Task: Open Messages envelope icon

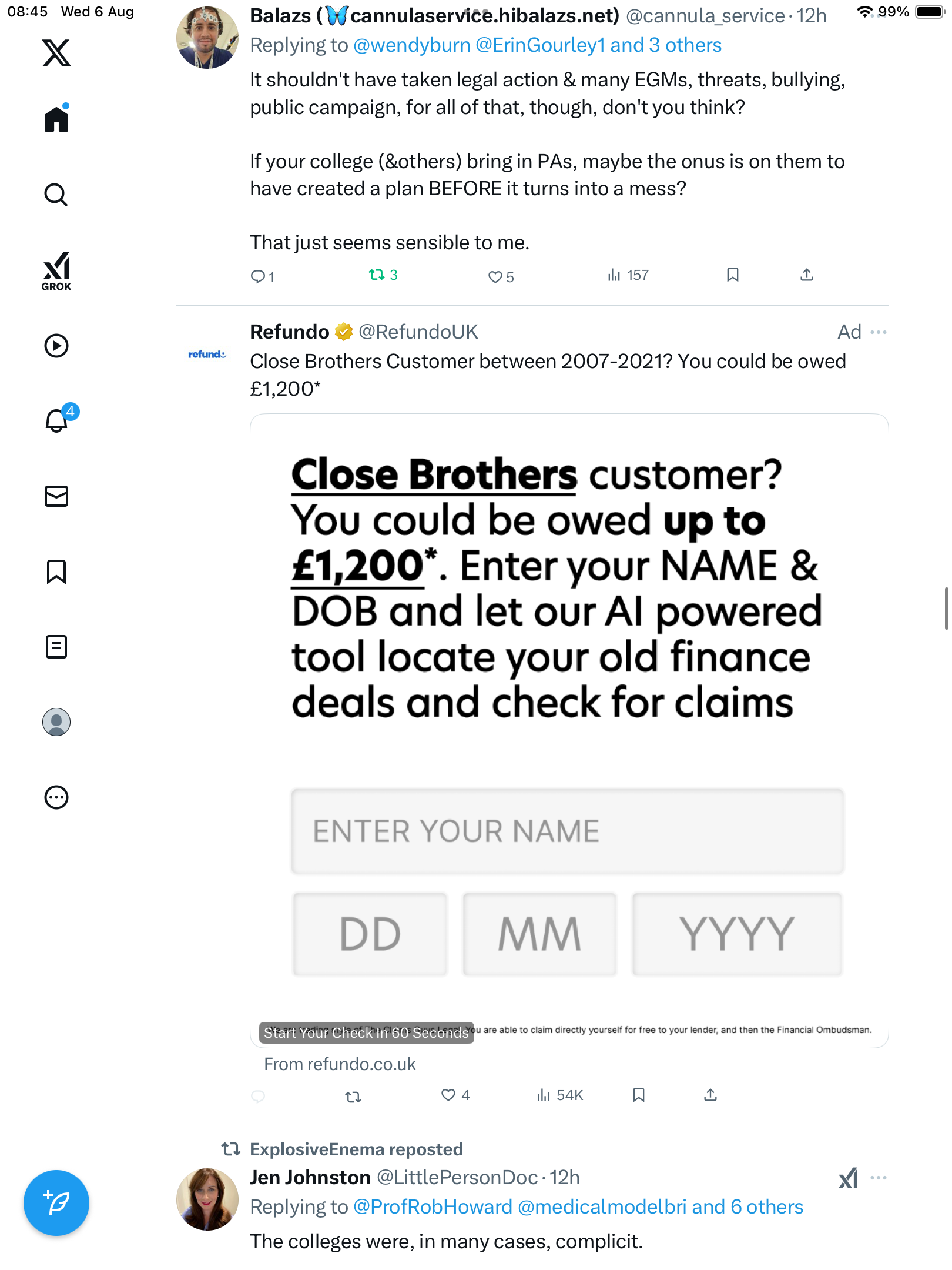Action: point(56,496)
